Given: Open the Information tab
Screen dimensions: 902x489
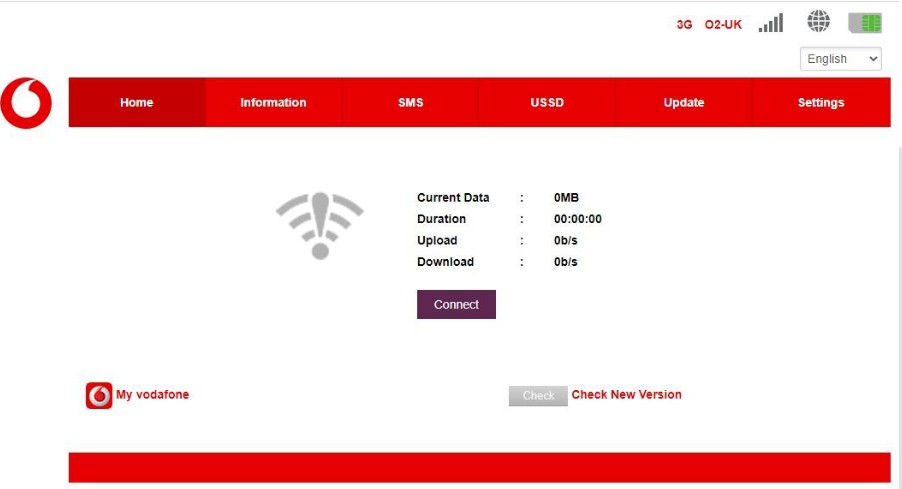Looking at the screenshot, I should coord(273,103).
